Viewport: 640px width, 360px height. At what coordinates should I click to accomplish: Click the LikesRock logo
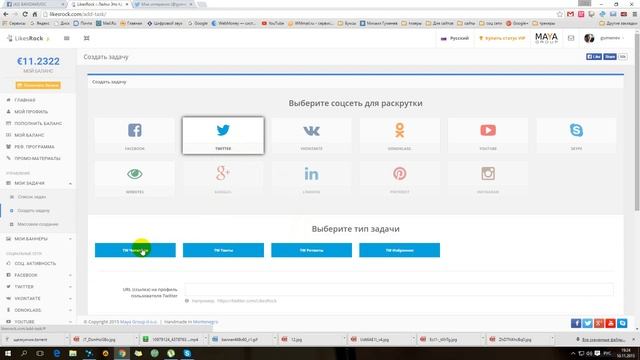[28, 38]
